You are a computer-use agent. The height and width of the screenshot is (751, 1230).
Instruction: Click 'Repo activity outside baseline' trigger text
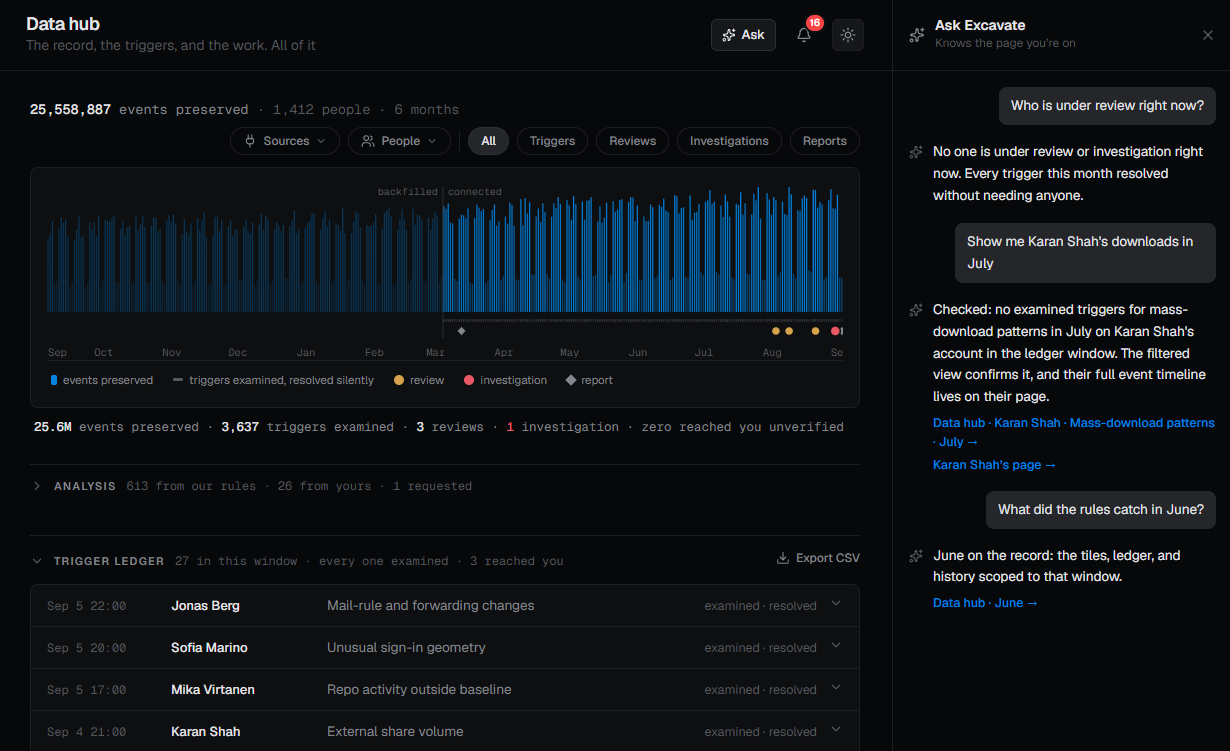(419, 689)
